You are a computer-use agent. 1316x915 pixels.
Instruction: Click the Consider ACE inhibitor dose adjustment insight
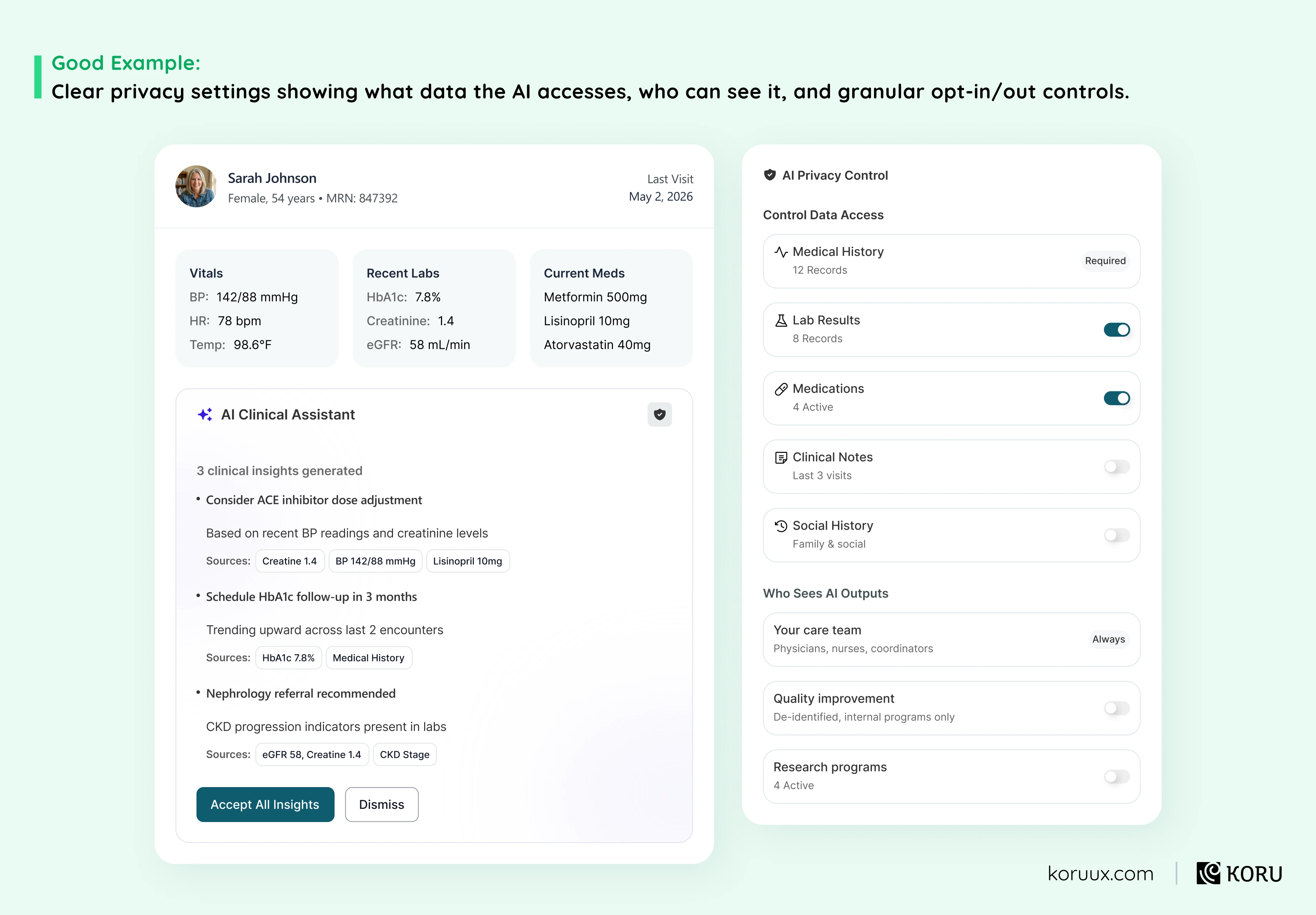(x=314, y=500)
